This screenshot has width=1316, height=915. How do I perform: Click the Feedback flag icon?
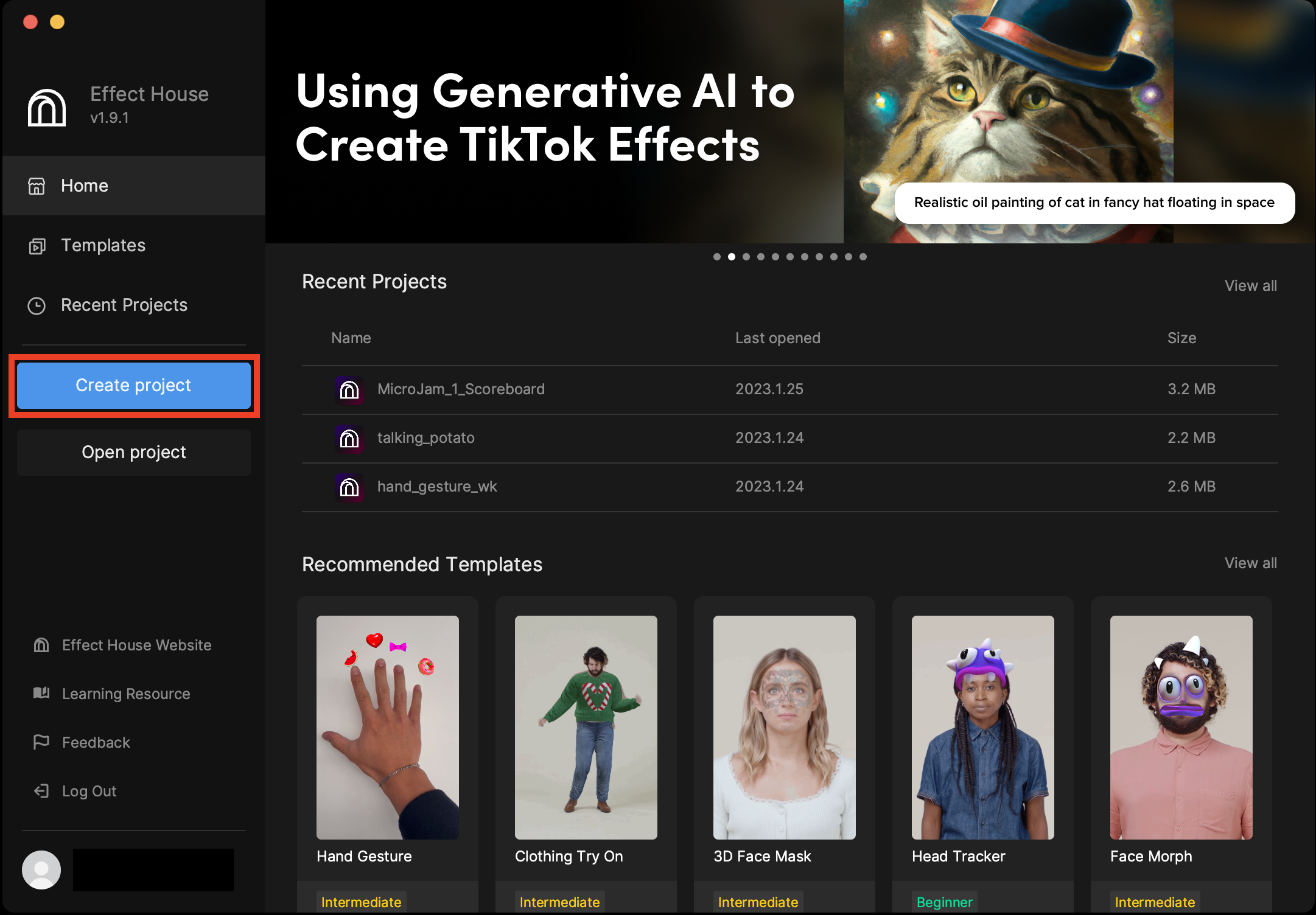coord(41,742)
